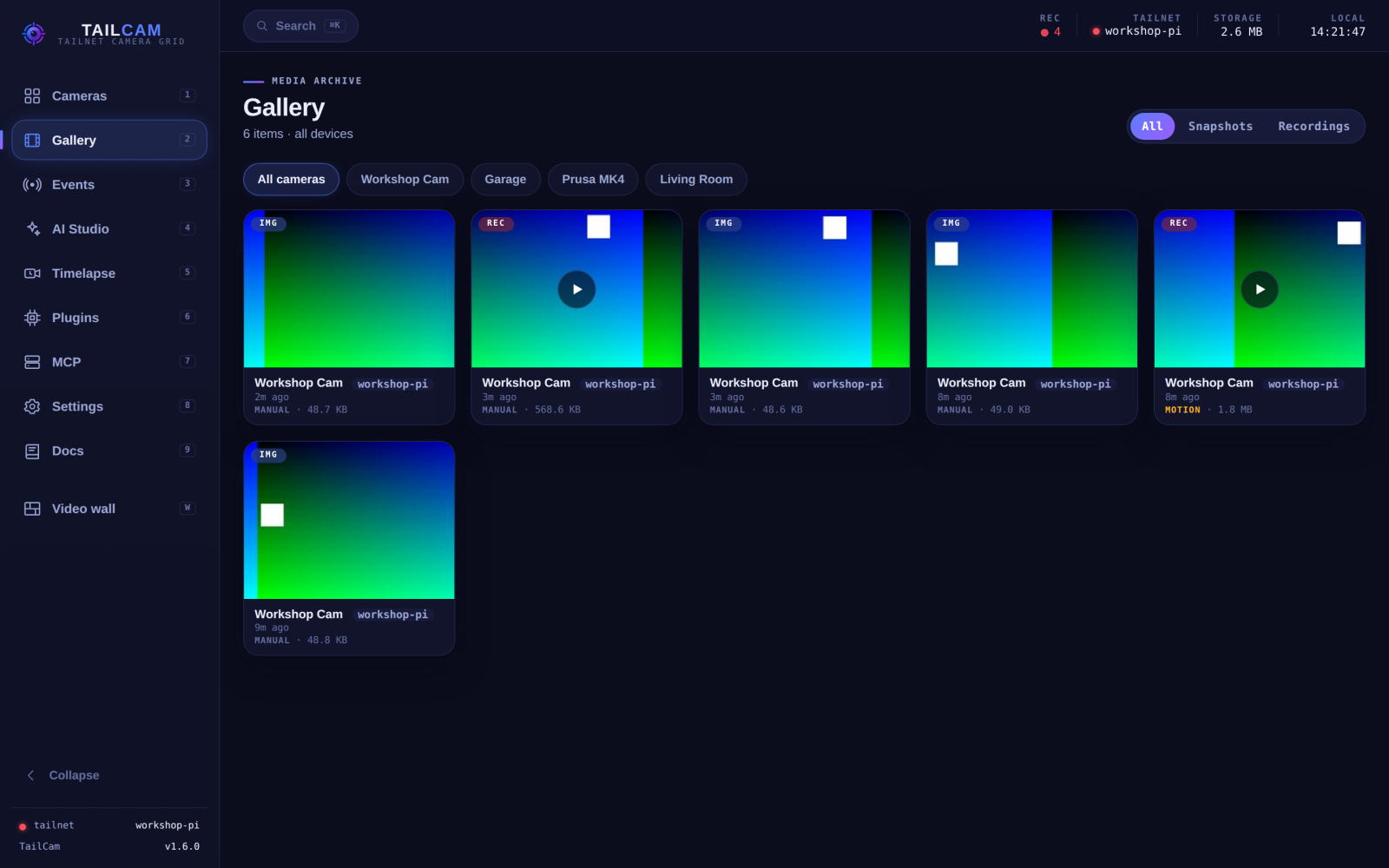Screen dimensions: 1389x868
Task: Select the Gallery film icon in sidebar
Action: coord(32,140)
